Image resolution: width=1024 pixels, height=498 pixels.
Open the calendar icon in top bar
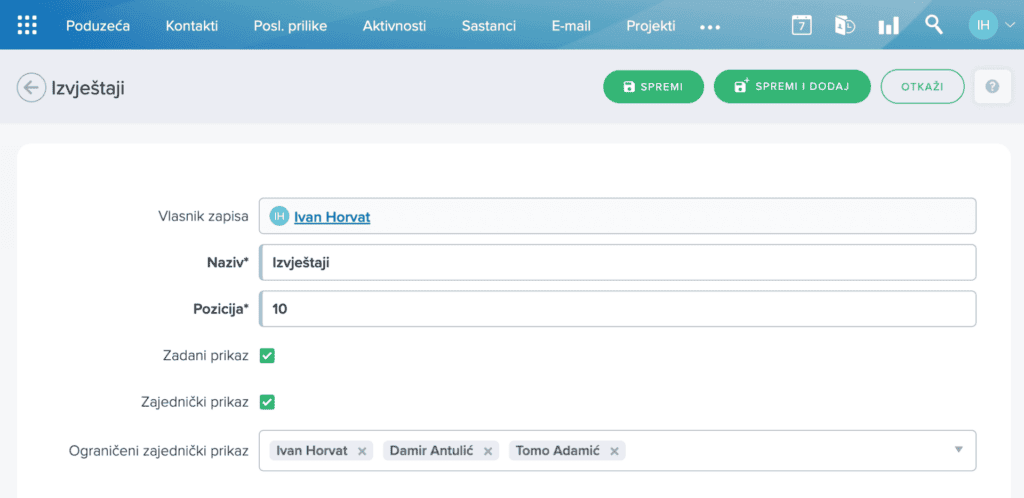point(802,25)
